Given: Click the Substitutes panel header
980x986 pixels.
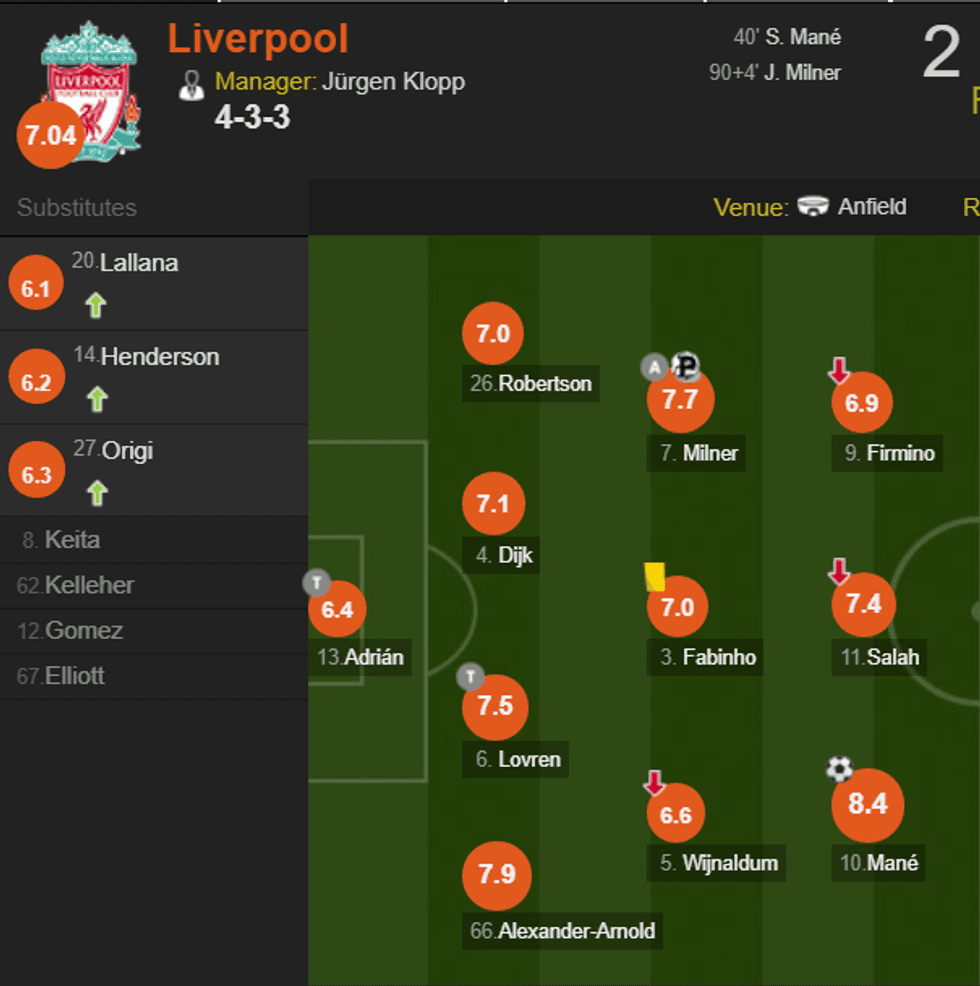Looking at the screenshot, I should tap(77, 208).
